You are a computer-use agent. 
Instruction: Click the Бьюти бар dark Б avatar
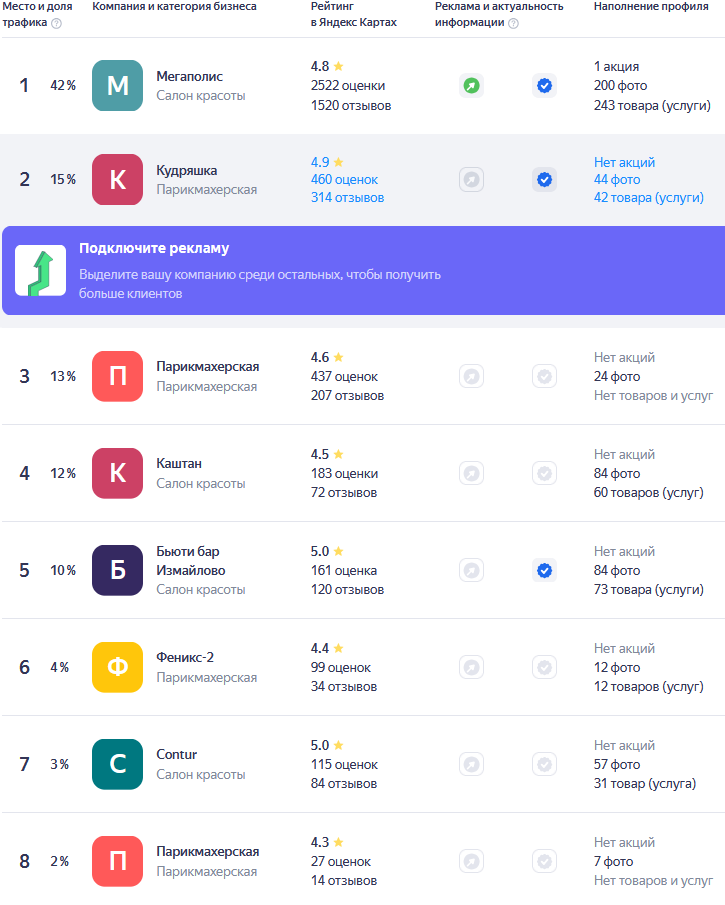point(117,570)
